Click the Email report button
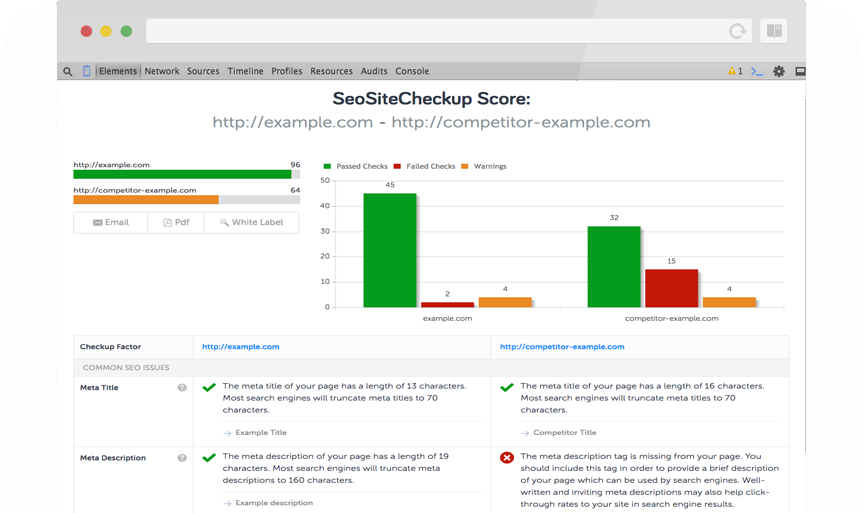863x513 pixels. pos(111,222)
